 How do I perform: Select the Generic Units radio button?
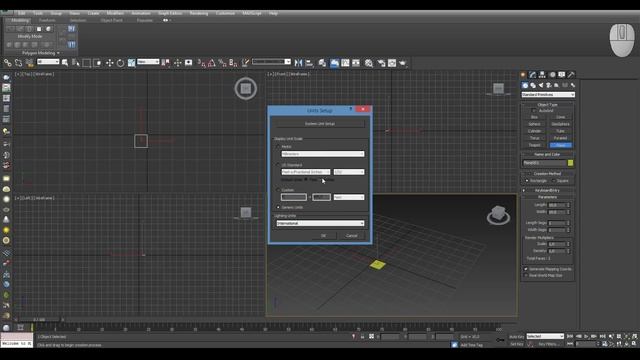coord(278,207)
